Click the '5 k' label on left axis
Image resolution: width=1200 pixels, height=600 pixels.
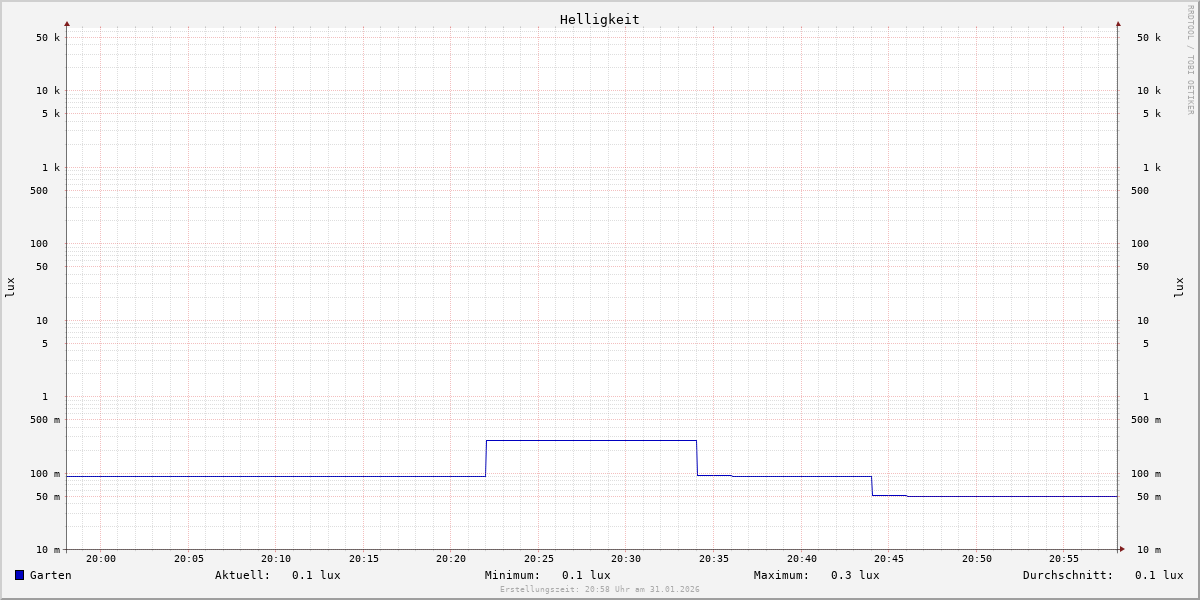pyautogui.click(x=51, y=114)
